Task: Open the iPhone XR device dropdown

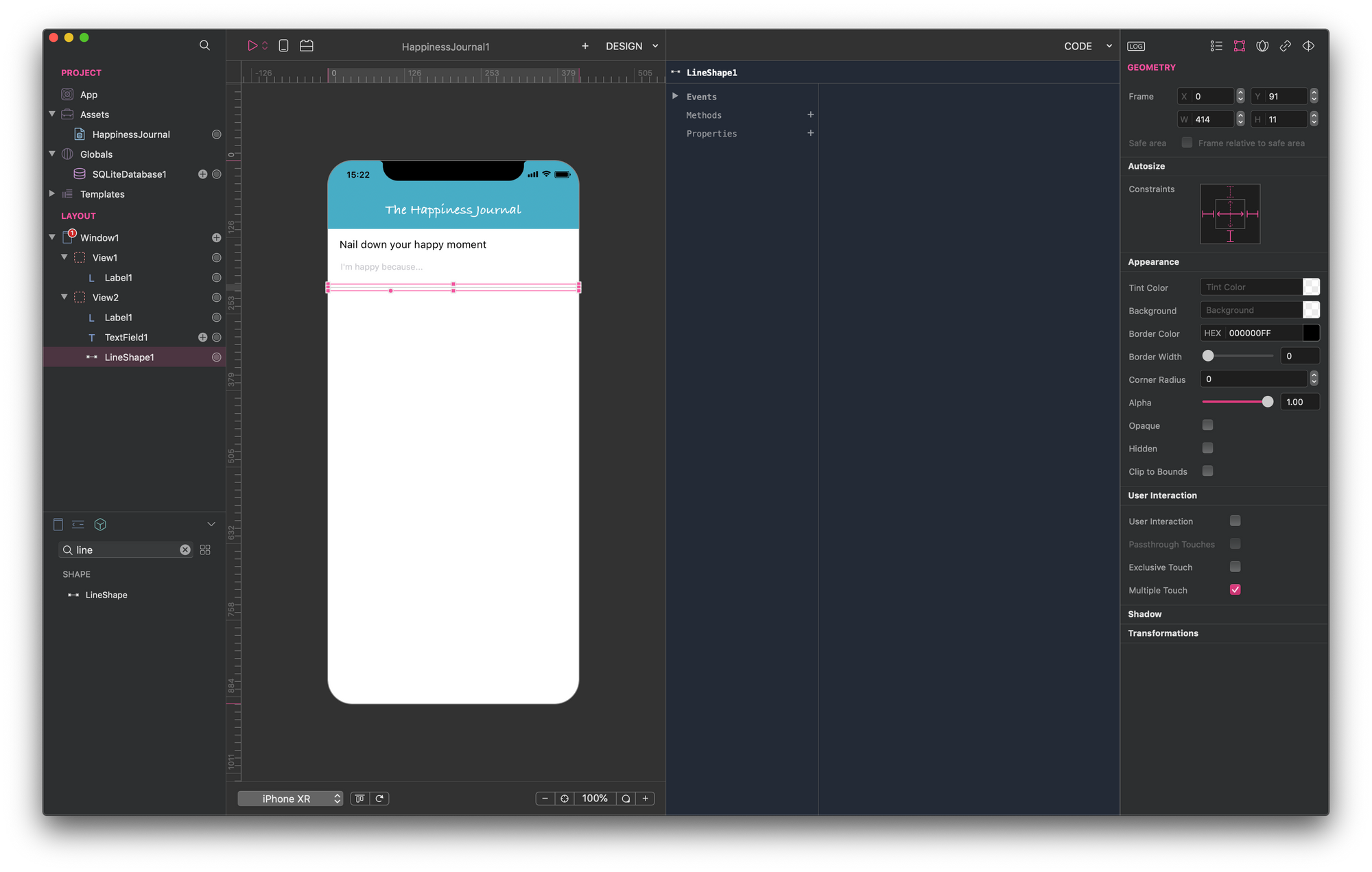Action: (290, 799)
